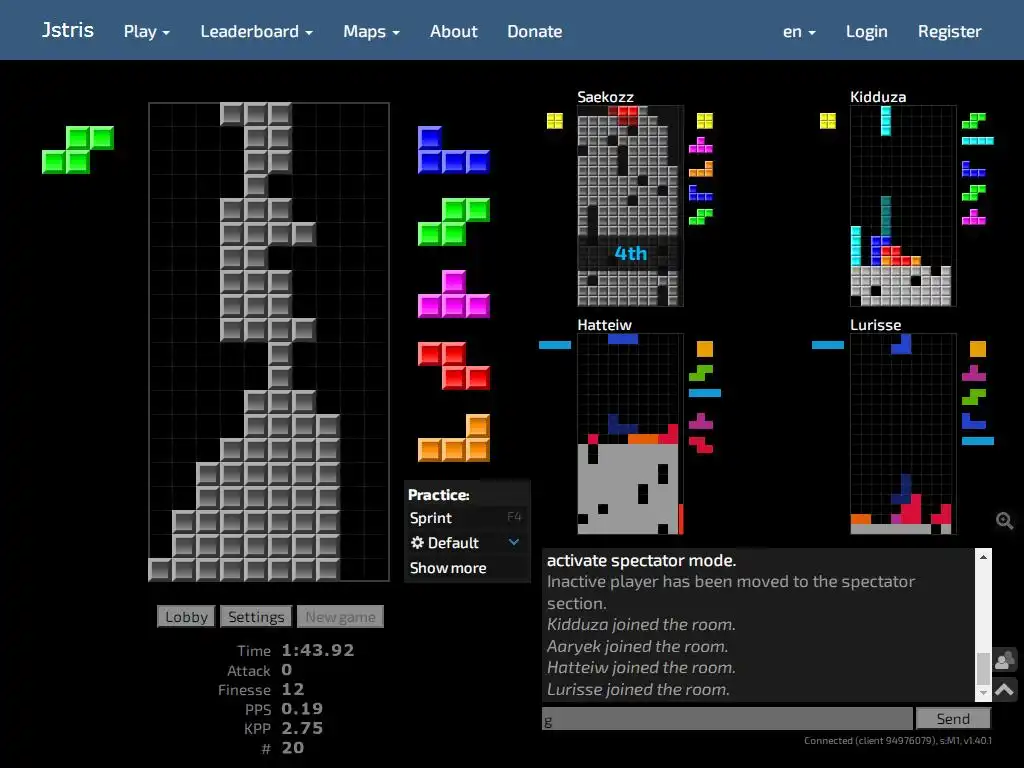Viewport: 1024px width, 768px height.
Task: Click the blue J piece in next queue
Action: click(x=454, y=150)
